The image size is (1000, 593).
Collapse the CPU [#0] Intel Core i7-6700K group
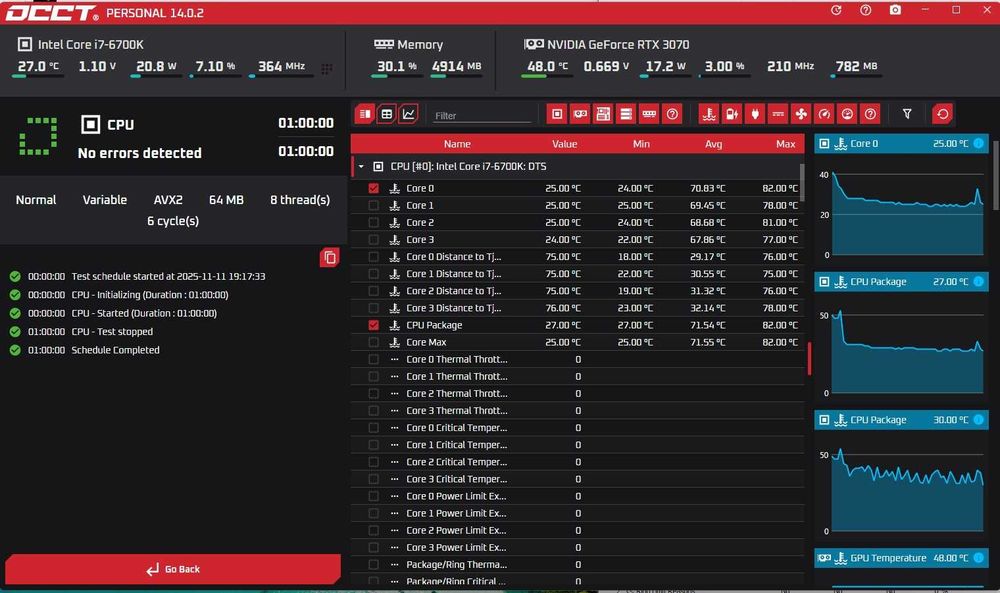361,166
